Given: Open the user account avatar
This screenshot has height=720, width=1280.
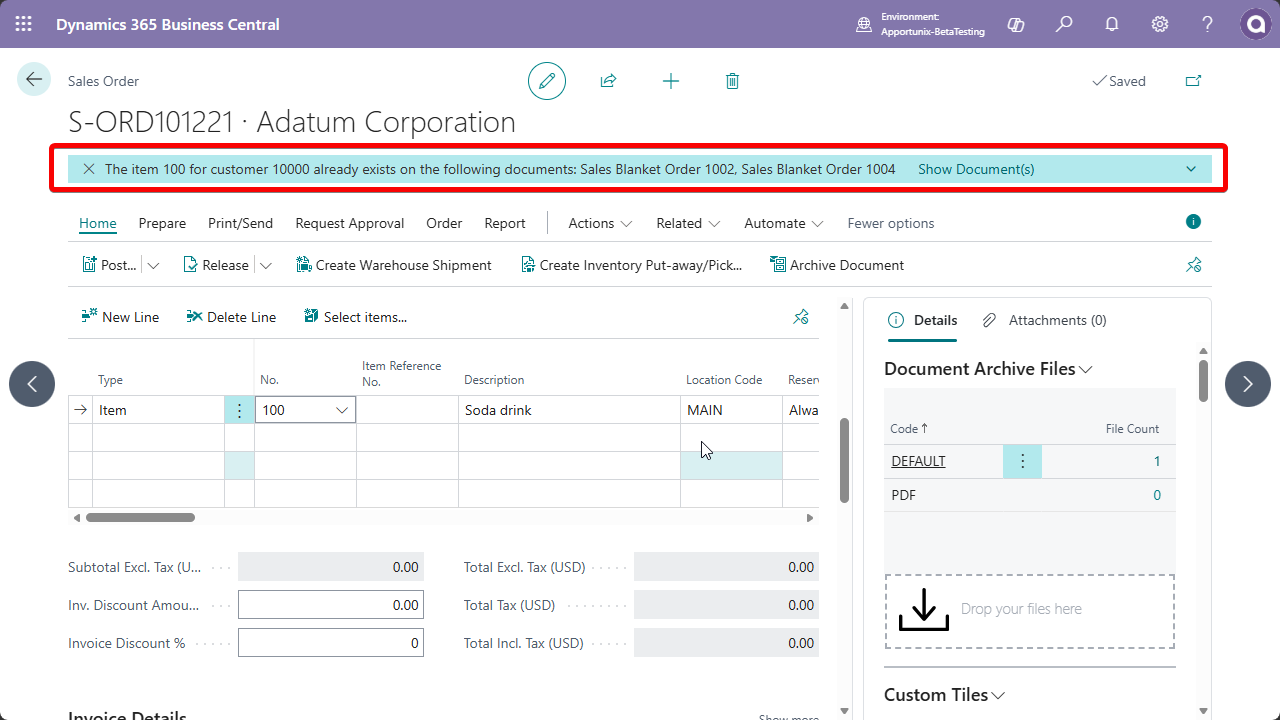Looking at the screenshot, I should [x=1255, y=24].
